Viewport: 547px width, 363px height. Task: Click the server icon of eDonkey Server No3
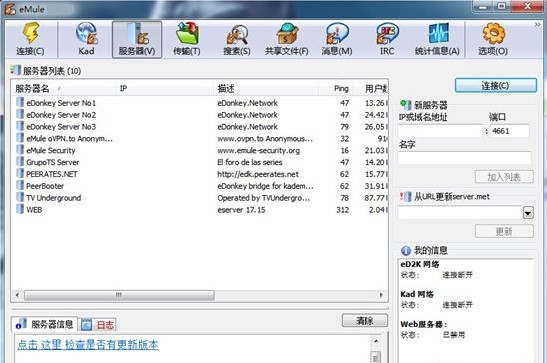point(20,126)
